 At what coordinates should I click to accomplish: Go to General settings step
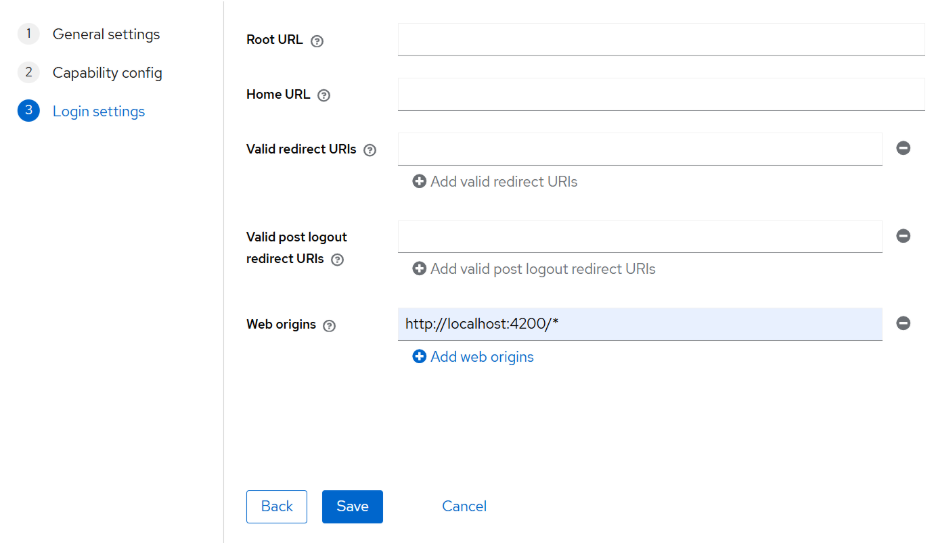(x=105, y=34)
